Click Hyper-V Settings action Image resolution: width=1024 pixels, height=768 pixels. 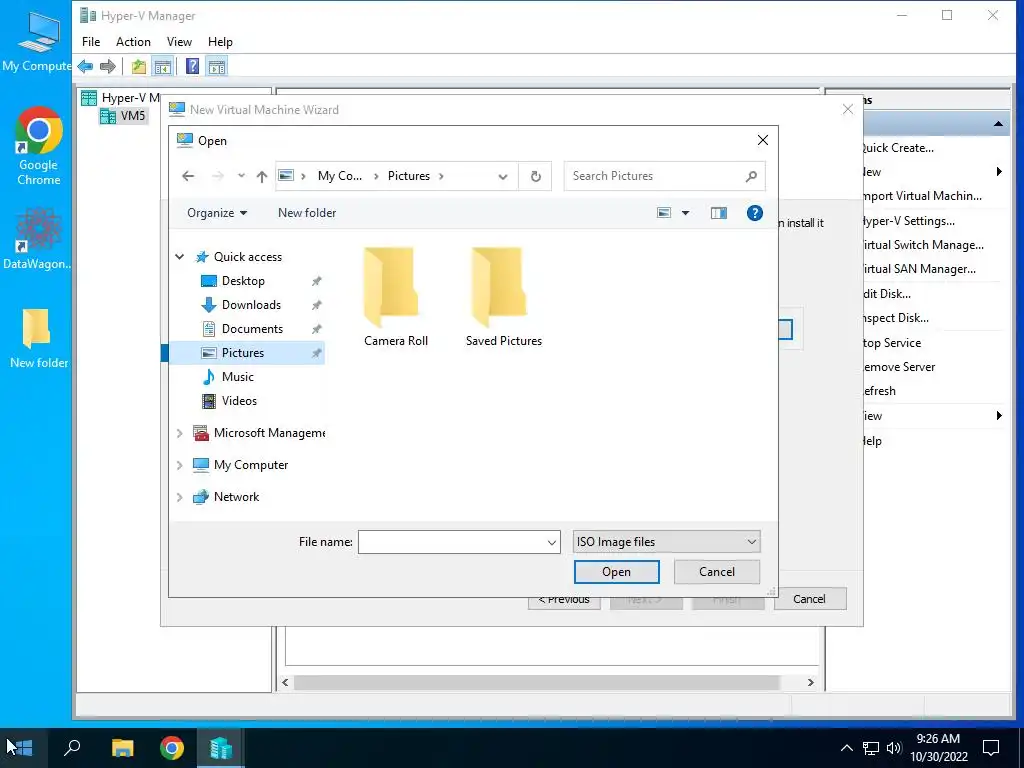(908, 221)
